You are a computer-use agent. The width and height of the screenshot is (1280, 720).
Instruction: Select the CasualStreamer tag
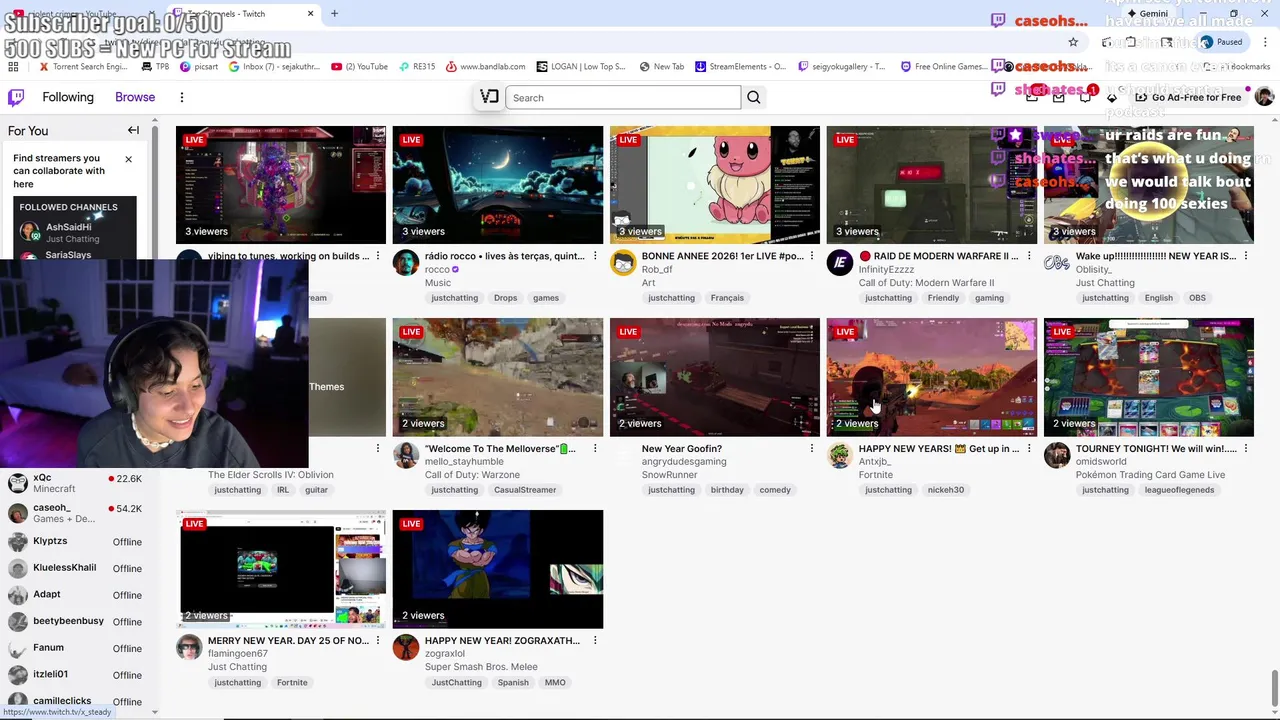[525, 490]
